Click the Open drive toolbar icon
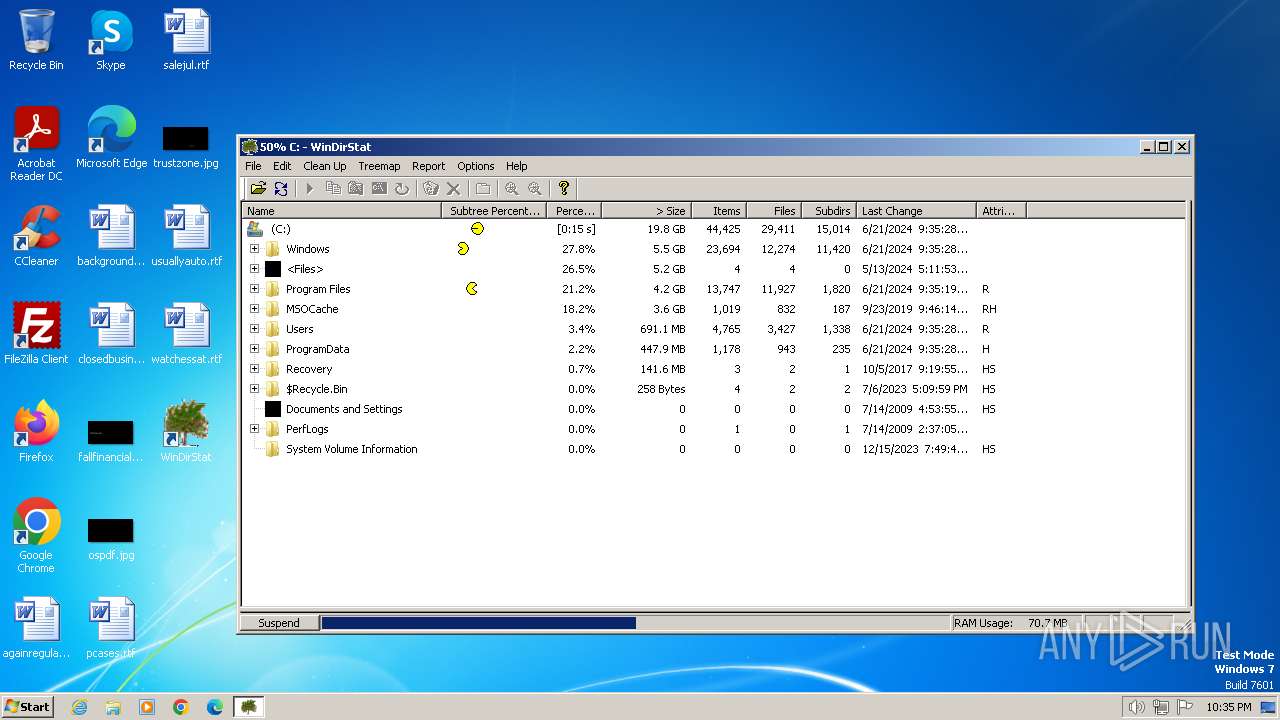 click(x=258, y=188)
